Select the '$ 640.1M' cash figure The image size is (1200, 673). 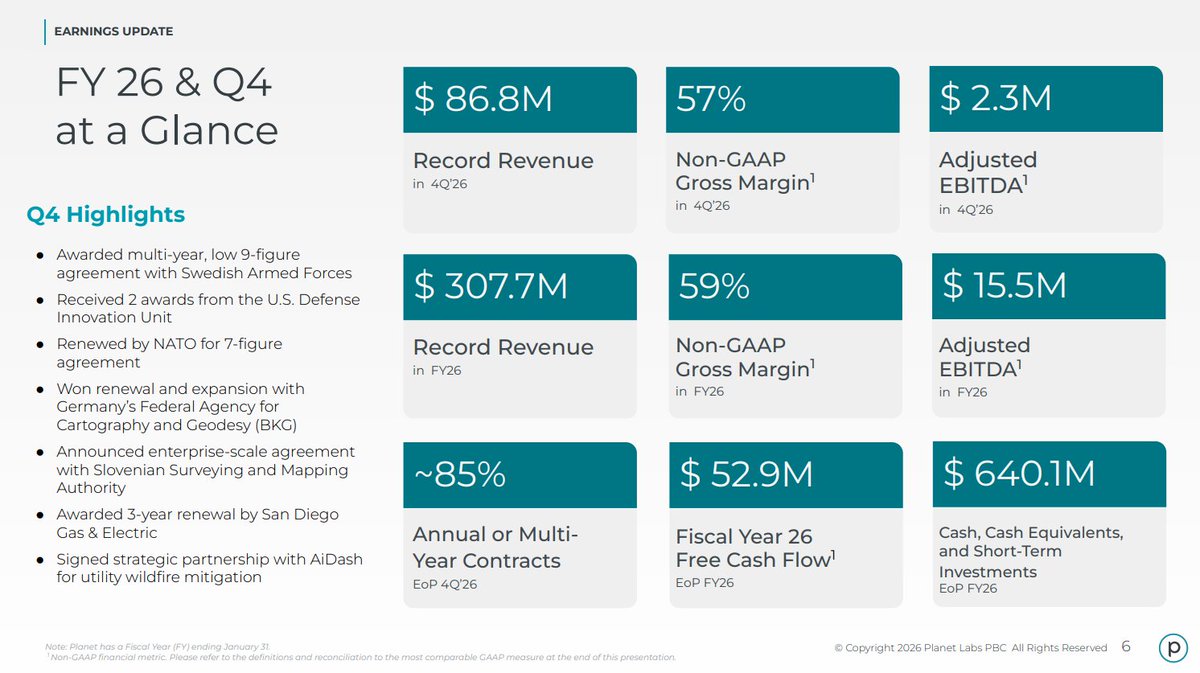[1019, 473]
